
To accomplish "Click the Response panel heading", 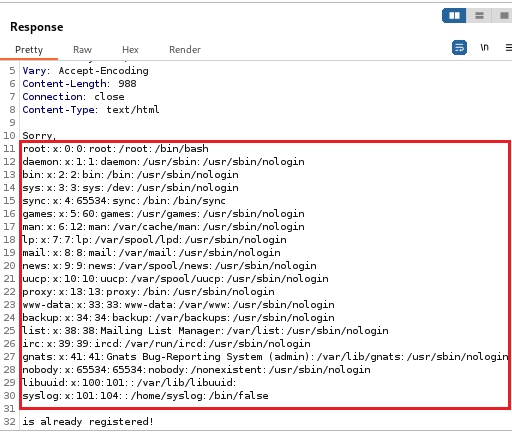I will (x=37, y=27).
